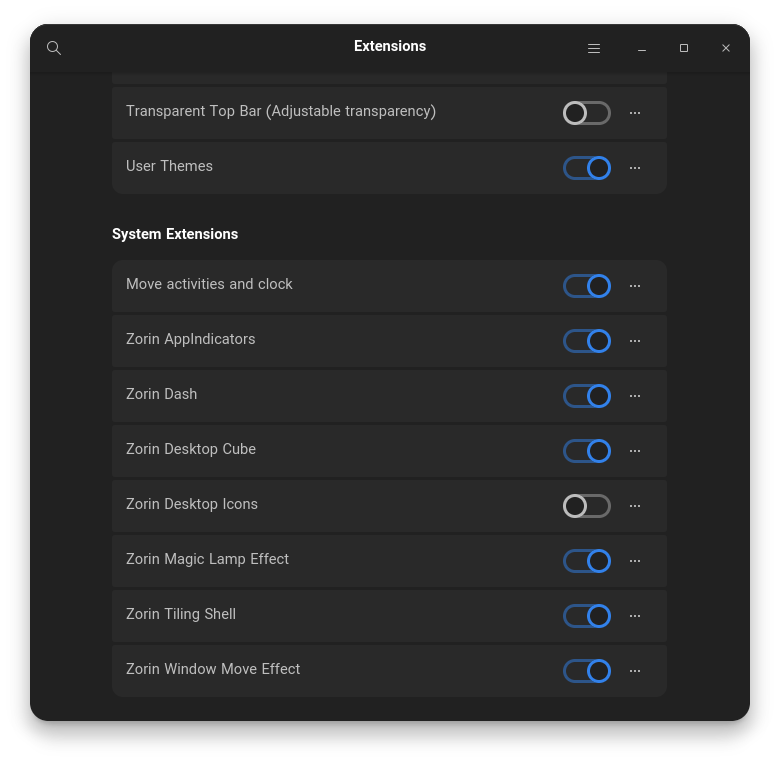Disable the User Themes toggle
Image resolution: width=780 pixels, height=762 pixels.
[587, 168]
